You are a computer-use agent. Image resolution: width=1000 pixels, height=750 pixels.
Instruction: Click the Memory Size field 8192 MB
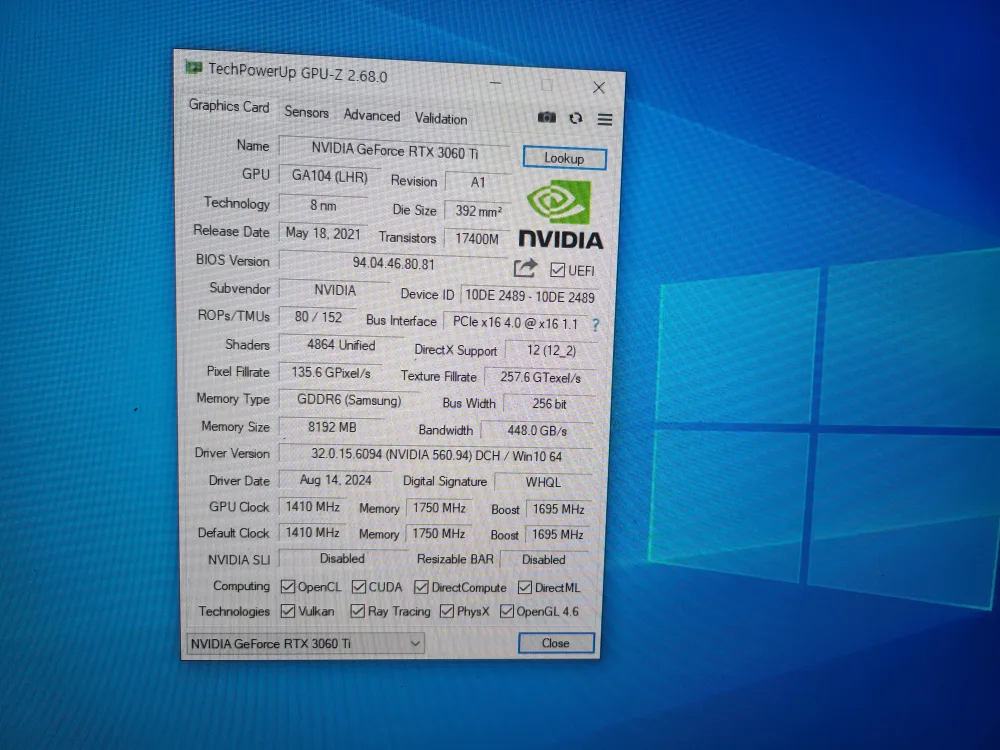(332, 427)
